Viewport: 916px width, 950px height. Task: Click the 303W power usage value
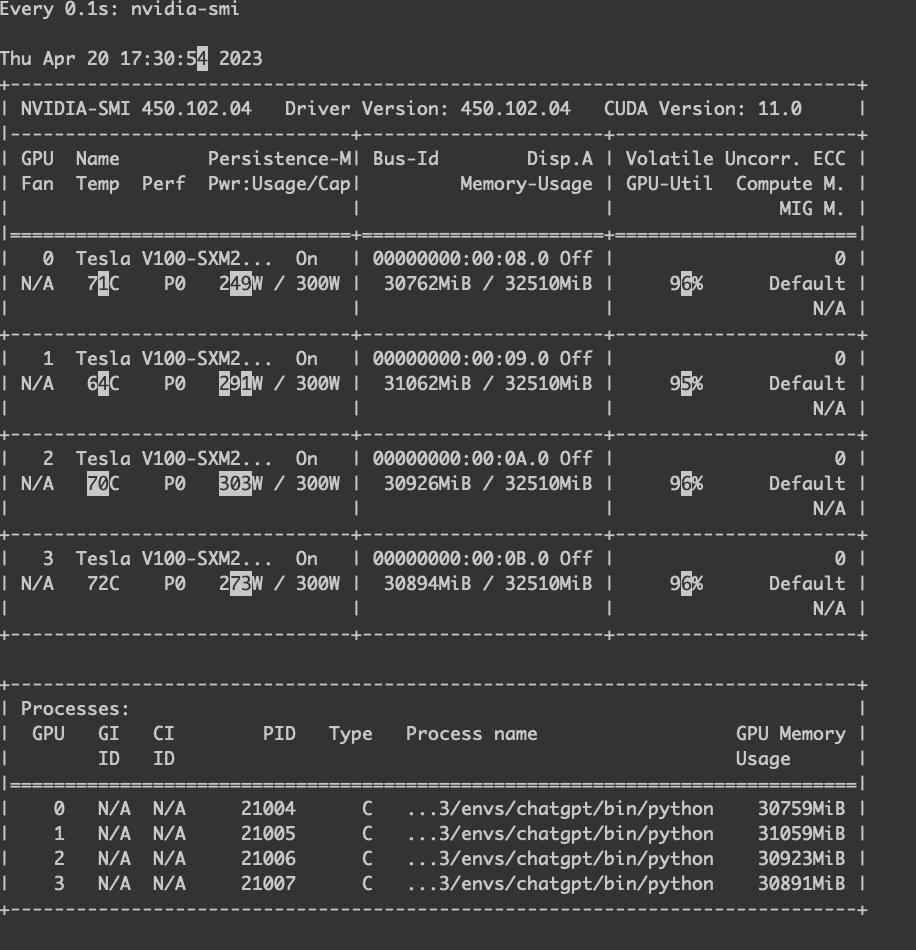point(241,483)
